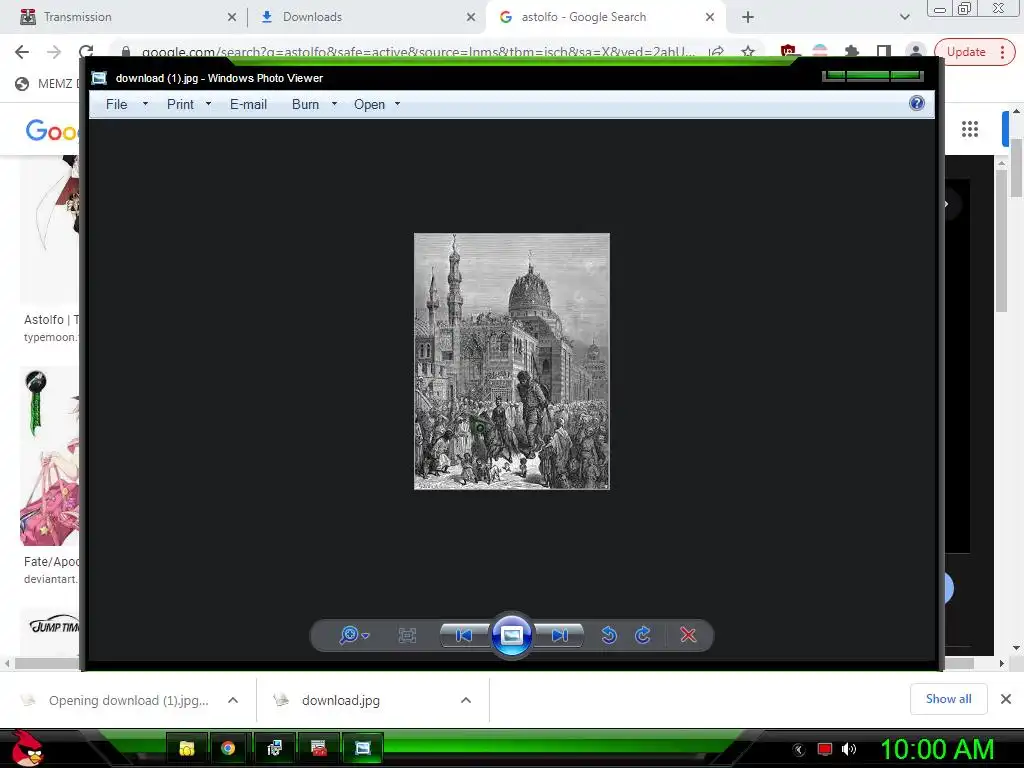Open the Google apps grid
This screenshot has width=1024, height=768.
click(970, 129)
